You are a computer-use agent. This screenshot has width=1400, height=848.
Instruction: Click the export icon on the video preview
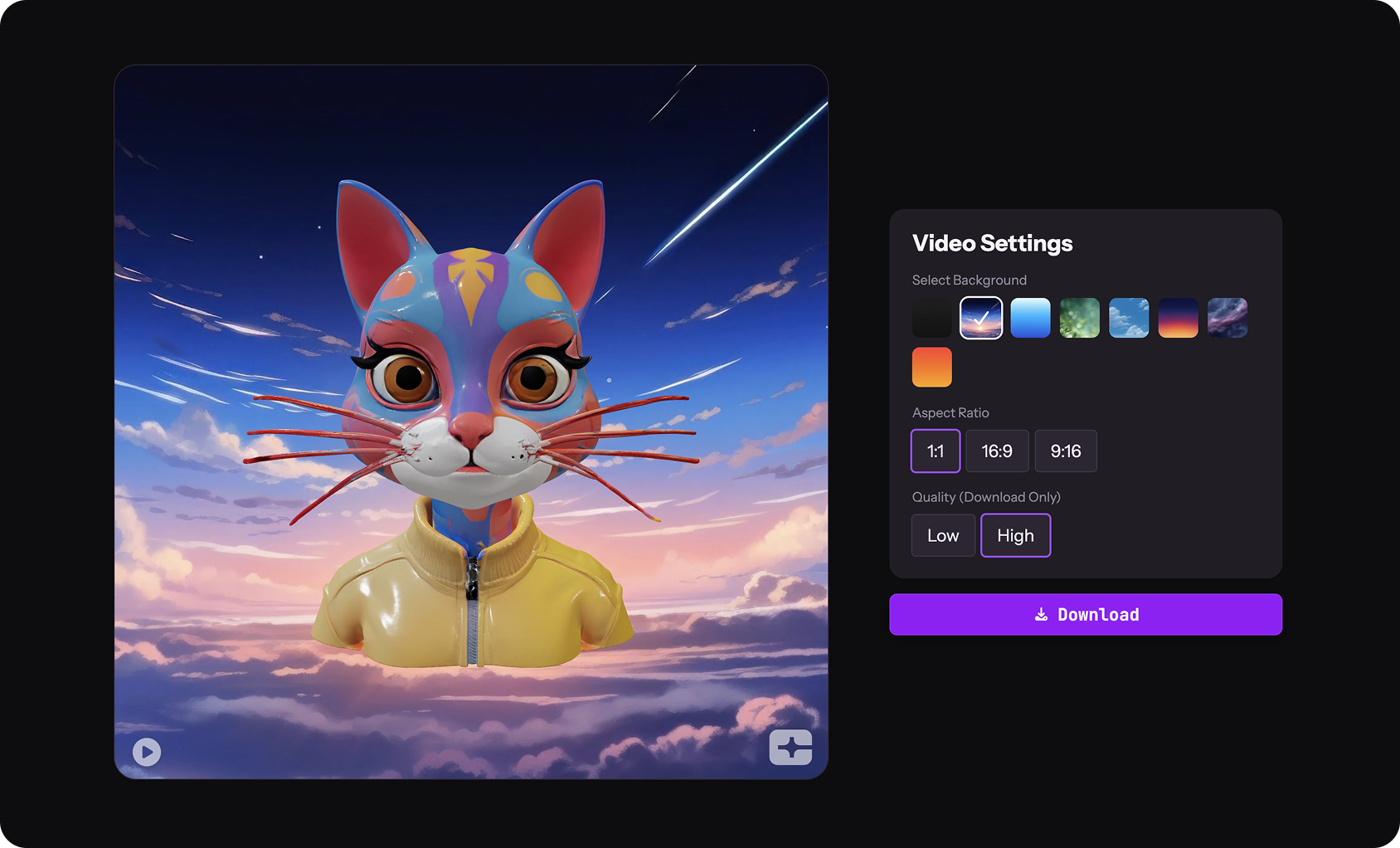tap(792, 748)
